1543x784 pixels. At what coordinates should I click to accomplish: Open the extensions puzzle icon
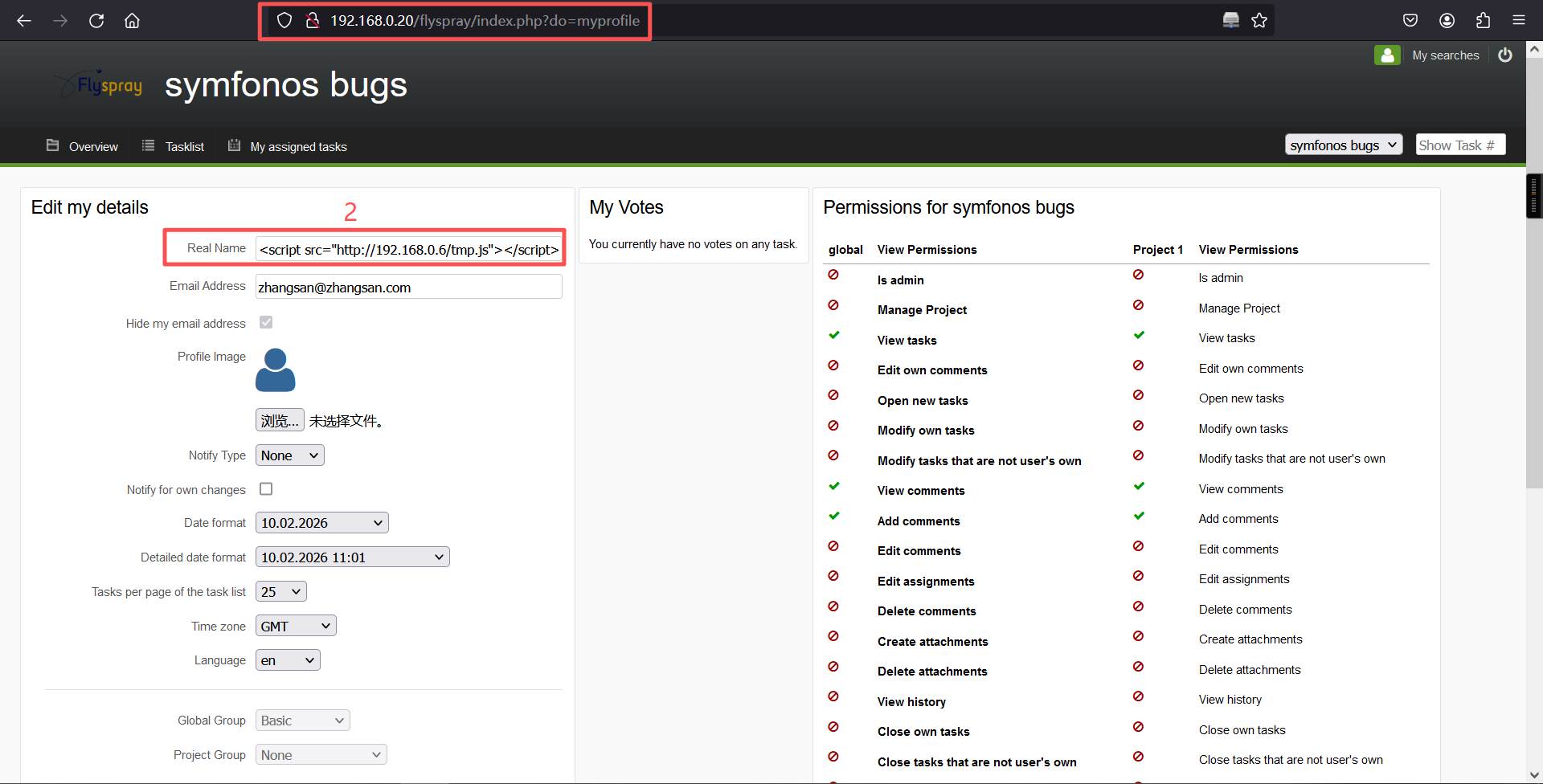(x=1483, y=21)
